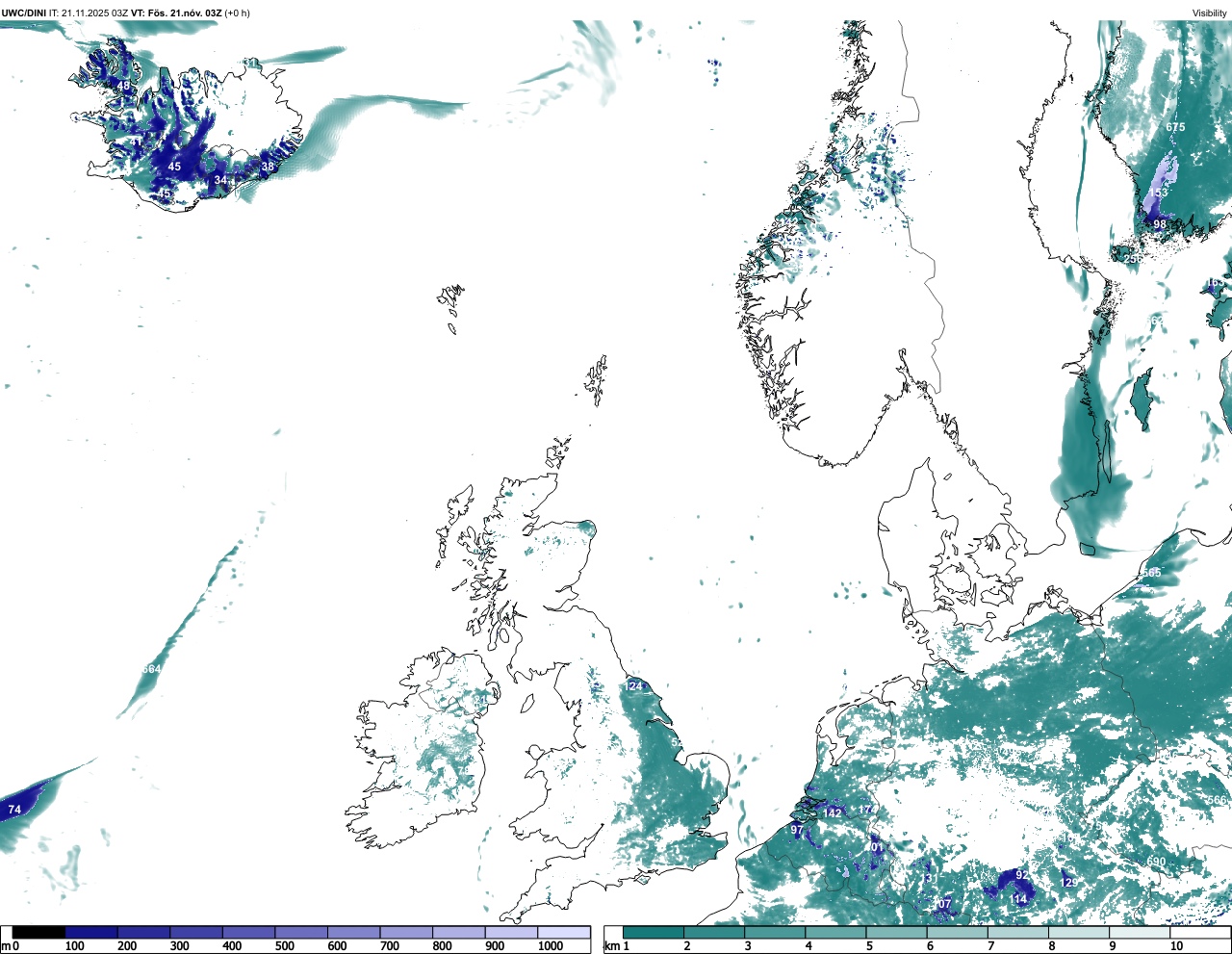Click the 1–2 km dark teal legend swatch

point(654,933)
